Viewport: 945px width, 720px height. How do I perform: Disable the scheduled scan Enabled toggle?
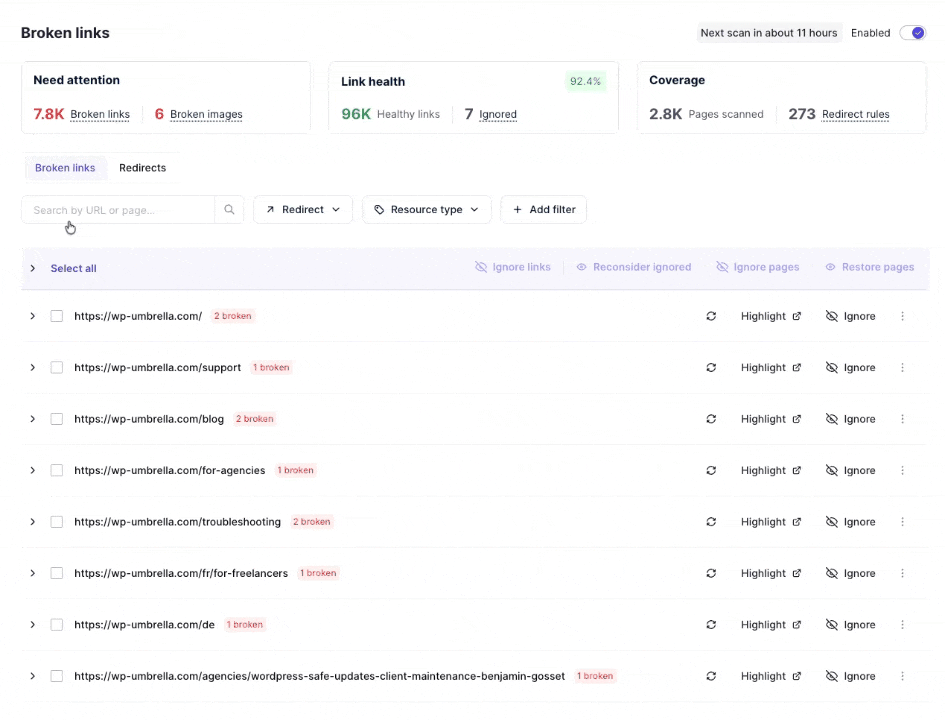pyautogui.click(x=912, y=33)
